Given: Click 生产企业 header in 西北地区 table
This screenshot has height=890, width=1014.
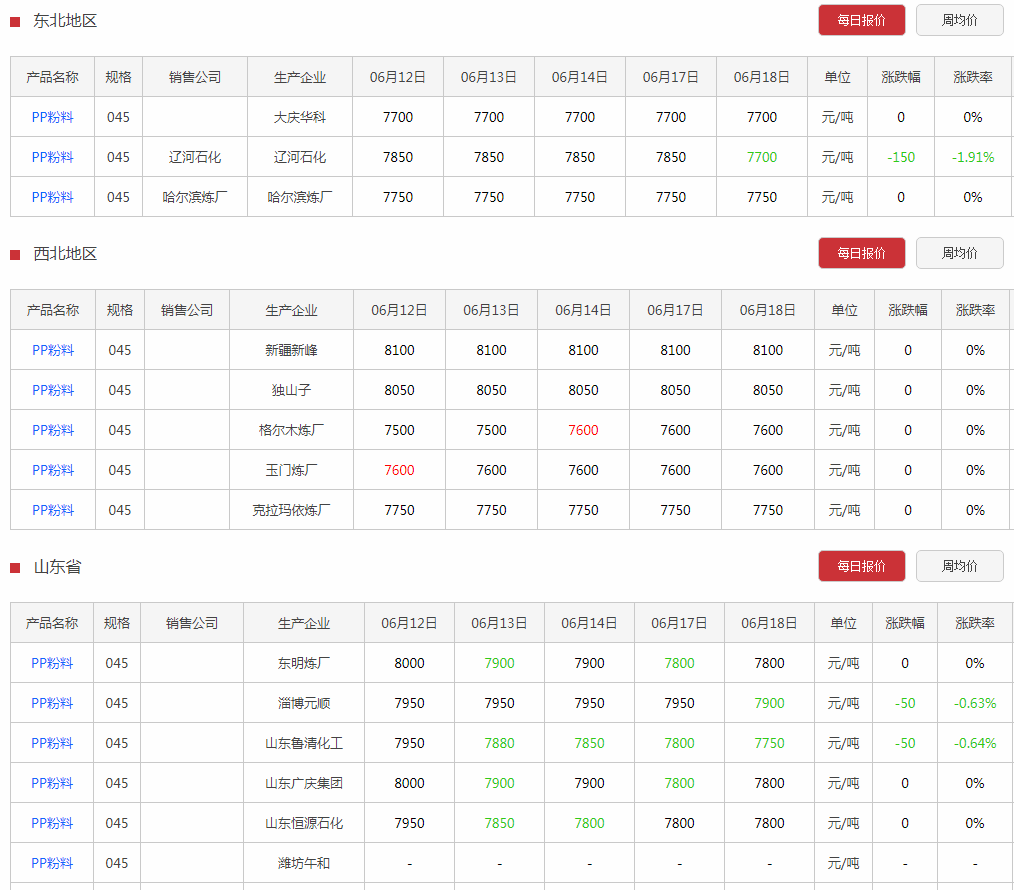Looking at the screenshot, I should tap(291, 310).
